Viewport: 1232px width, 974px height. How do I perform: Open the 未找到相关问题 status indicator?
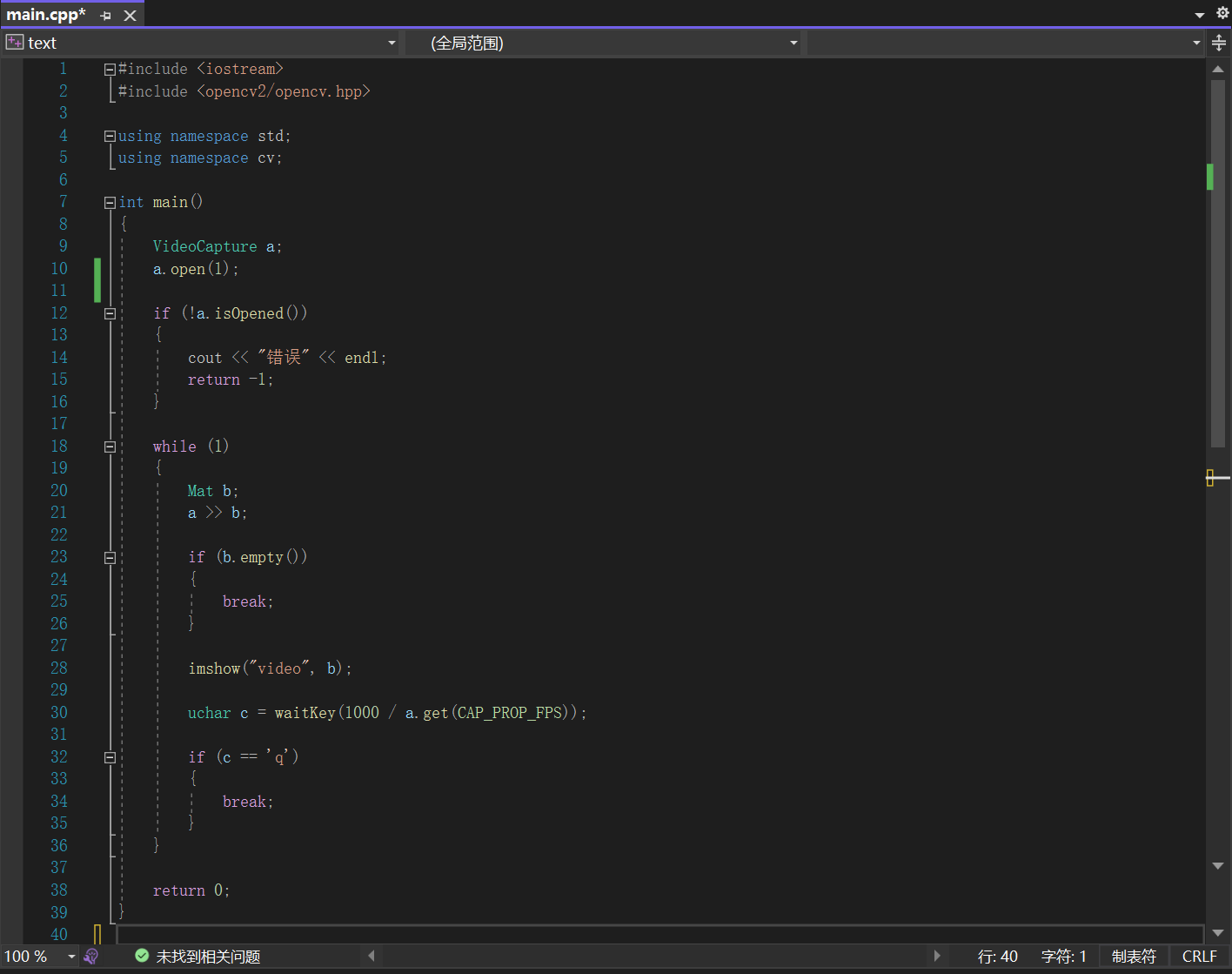208,957
